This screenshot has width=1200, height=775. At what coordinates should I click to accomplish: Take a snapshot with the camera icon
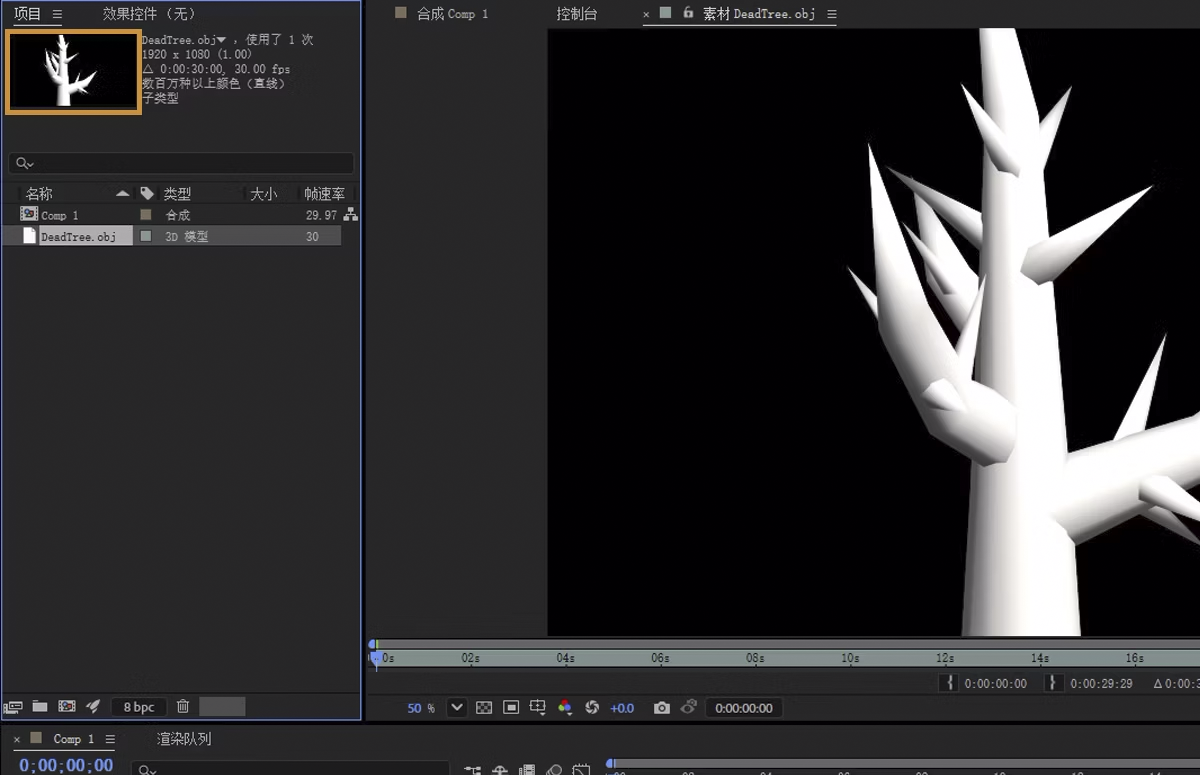(x=661, y=708)
